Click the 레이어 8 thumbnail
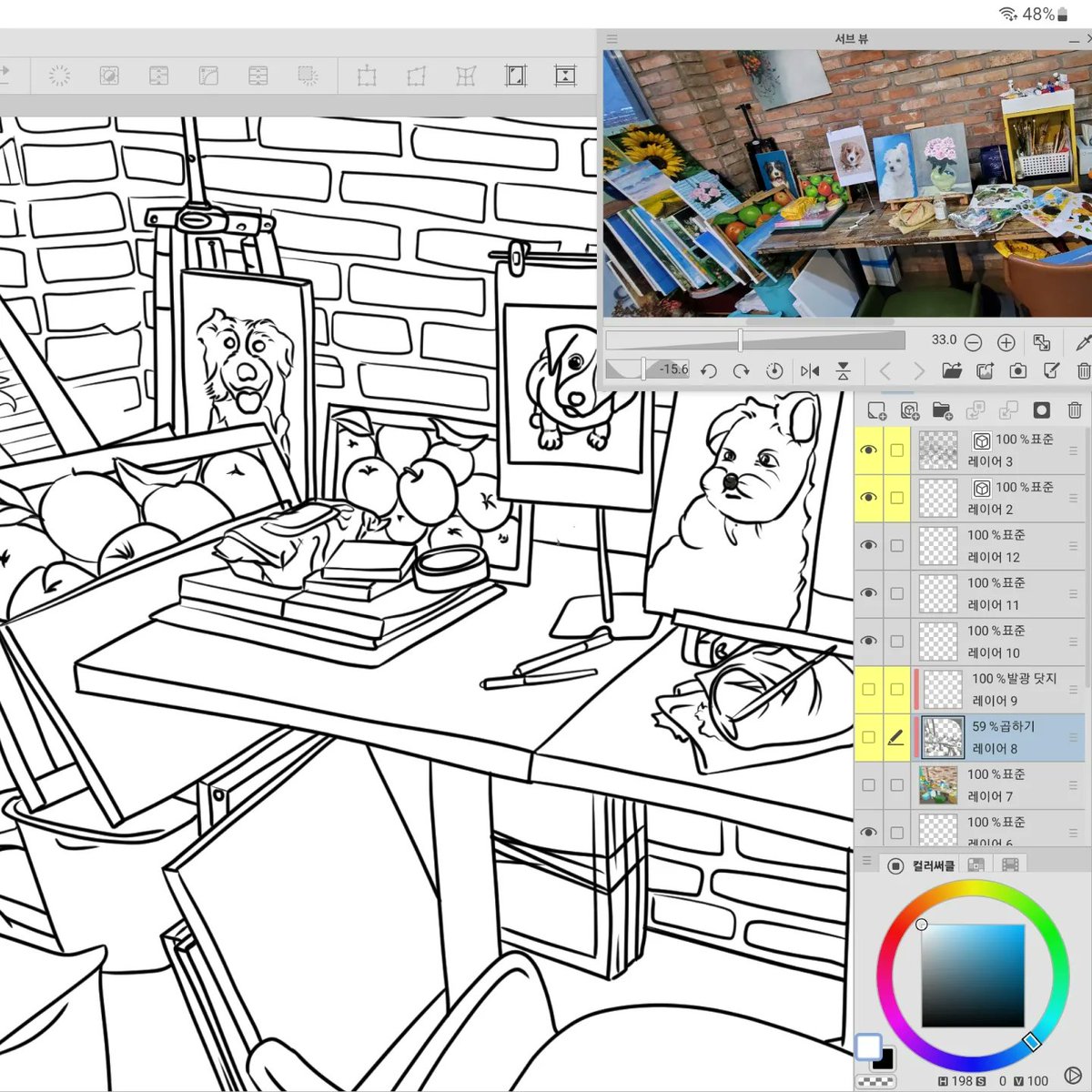The width and height of the screenshot is (1092, 1092). point(943,737)
